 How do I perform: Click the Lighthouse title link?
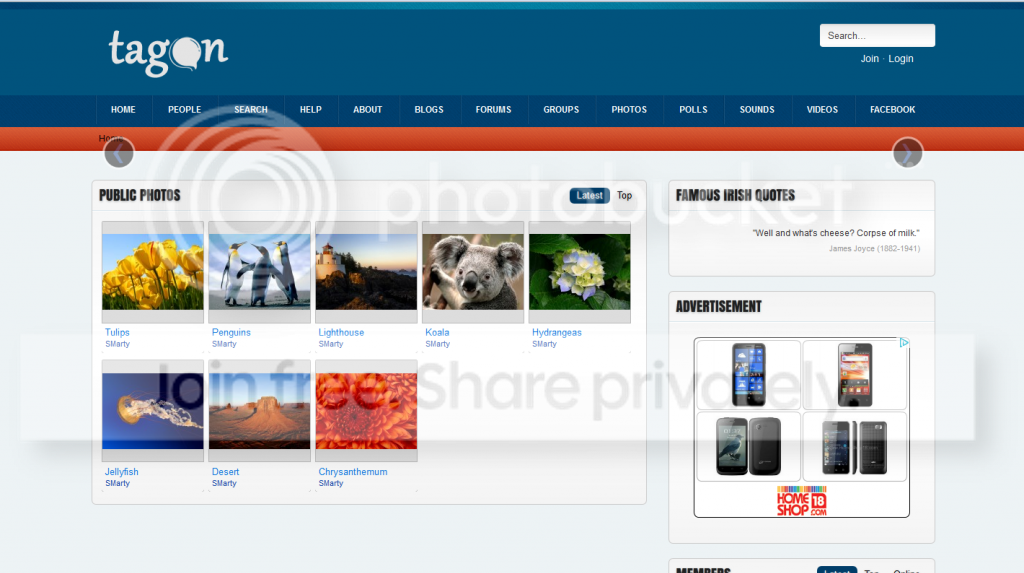(x=342, y=333)
